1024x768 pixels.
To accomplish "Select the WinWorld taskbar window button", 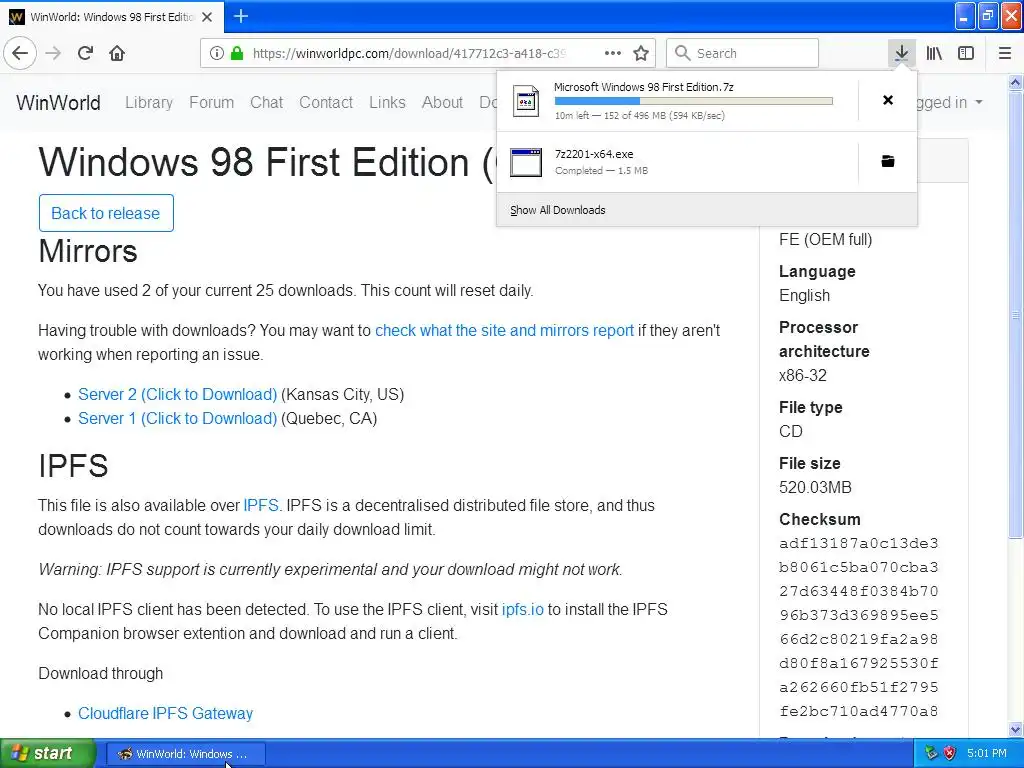I will [x=185, y=754].
